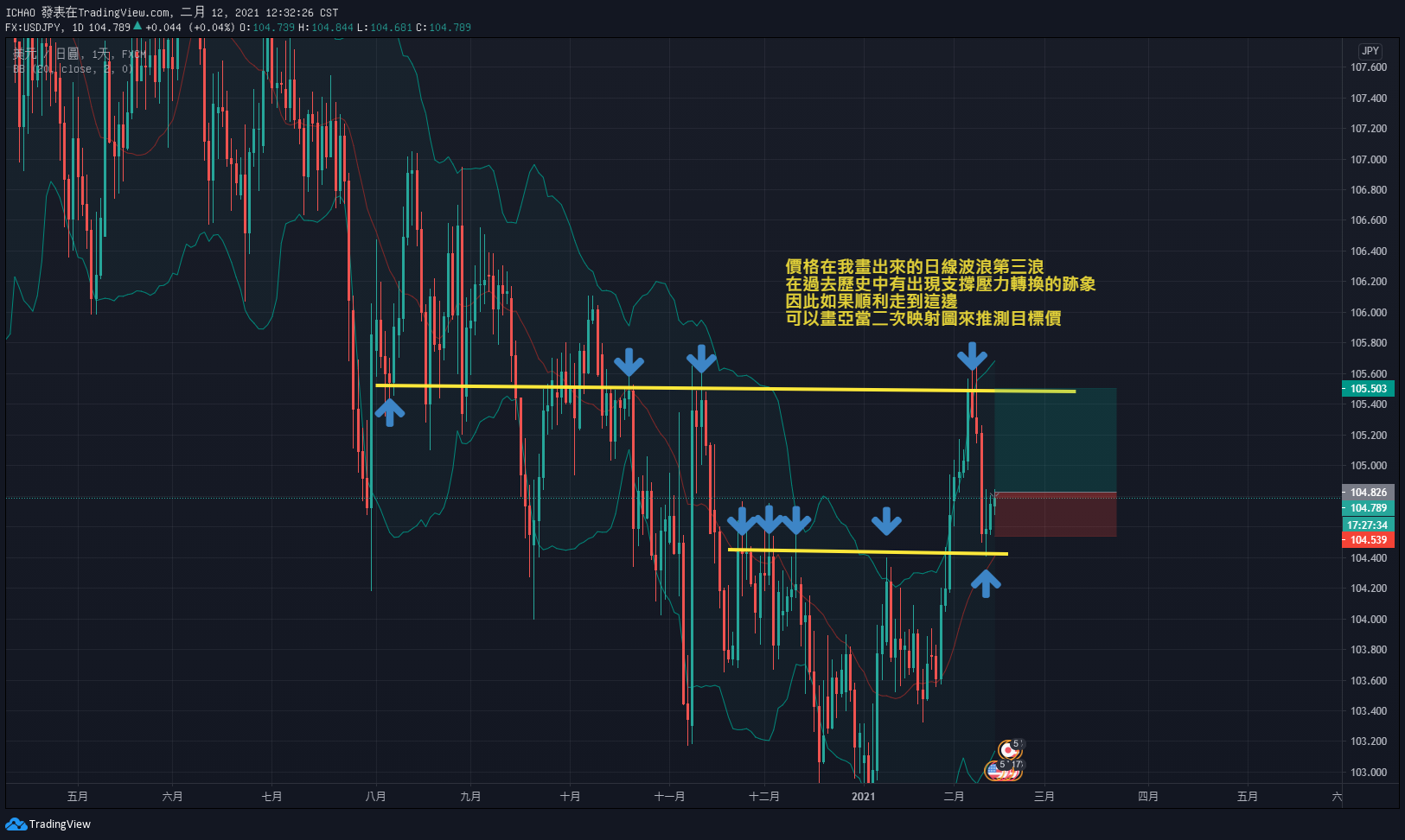
Task: Click 107.000 on the price scale
Action: click(x=1369, y=159)
